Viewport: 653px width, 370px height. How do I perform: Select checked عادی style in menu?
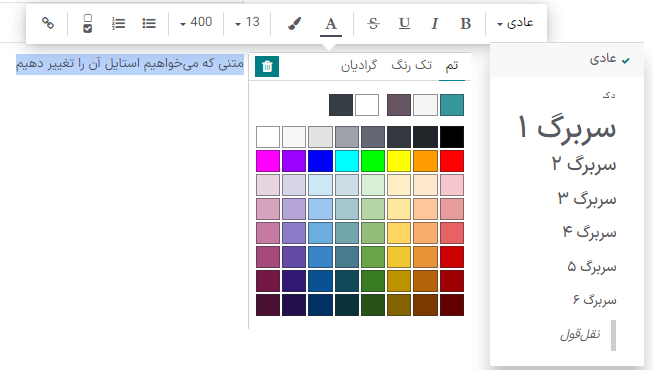pyautogui.click(x=567, y=60)
